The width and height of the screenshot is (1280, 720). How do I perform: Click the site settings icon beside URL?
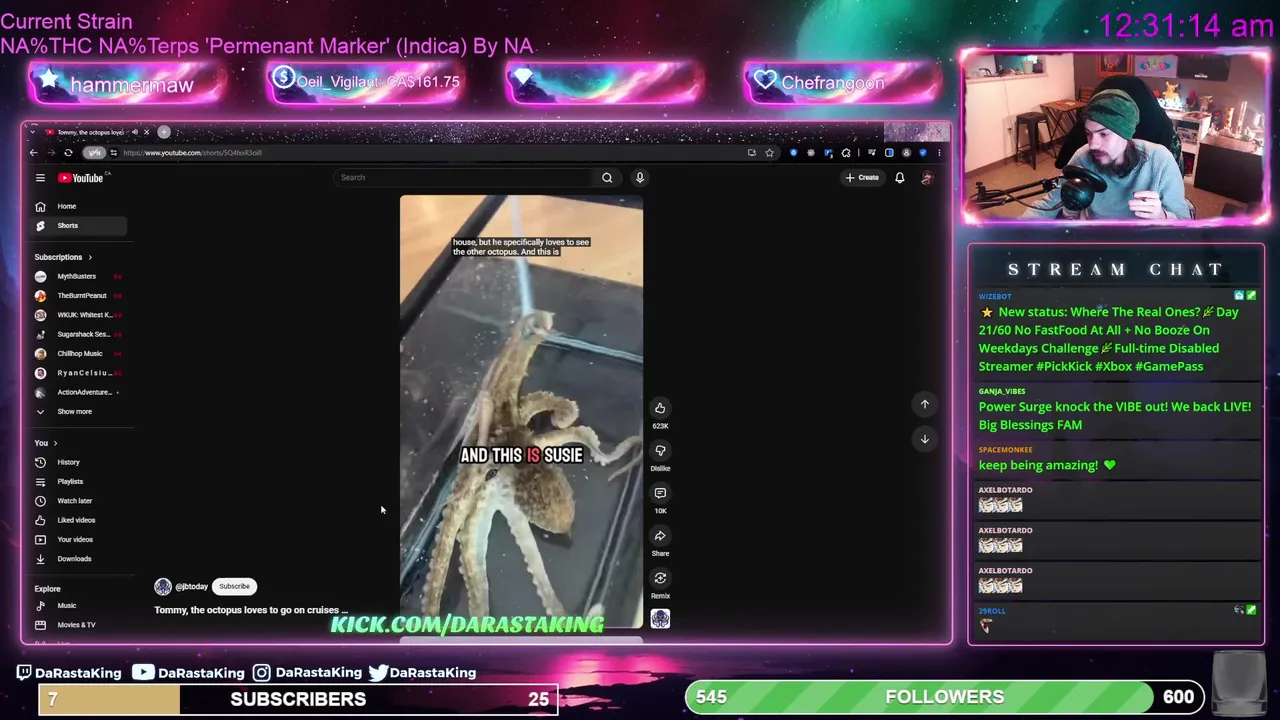(113, 153)
